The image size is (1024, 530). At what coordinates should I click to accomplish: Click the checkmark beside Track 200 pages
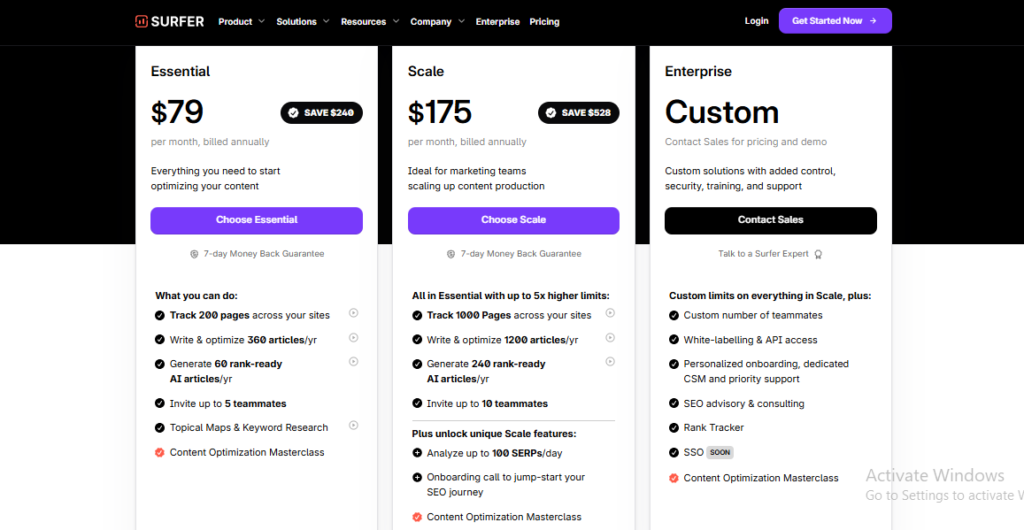click(159, 315)
